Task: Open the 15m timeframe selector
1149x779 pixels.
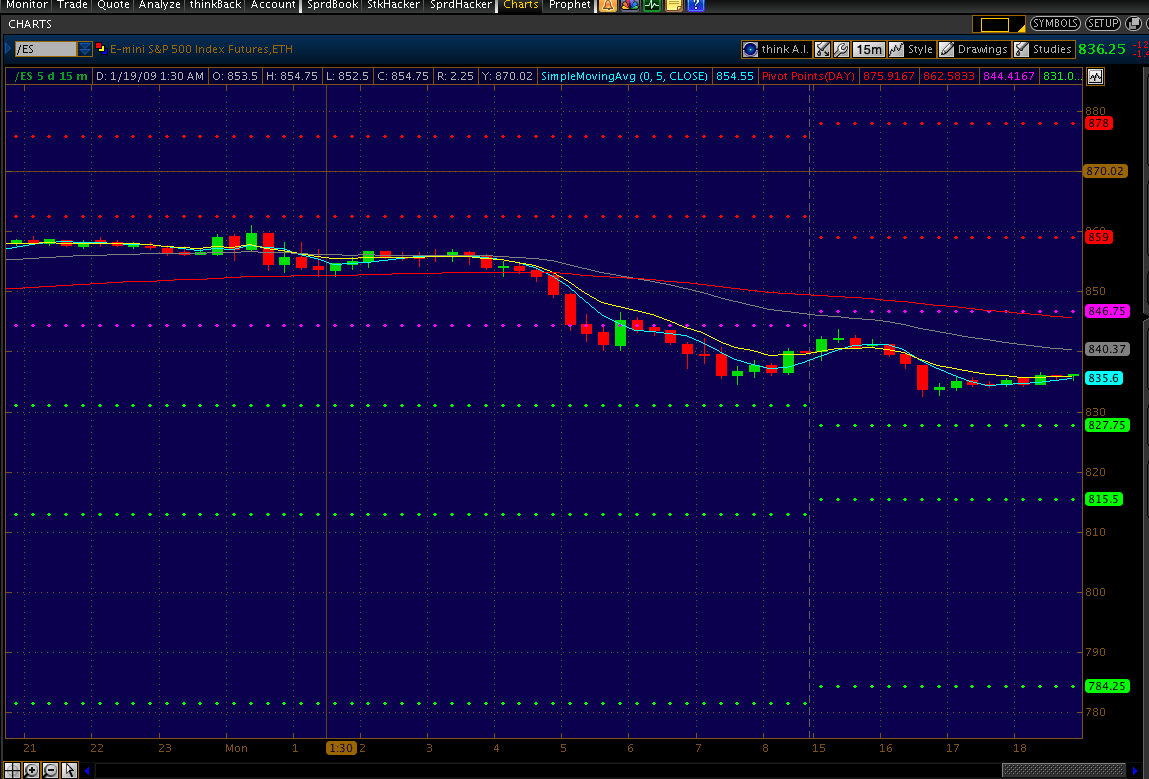Action: pos(869,49)
